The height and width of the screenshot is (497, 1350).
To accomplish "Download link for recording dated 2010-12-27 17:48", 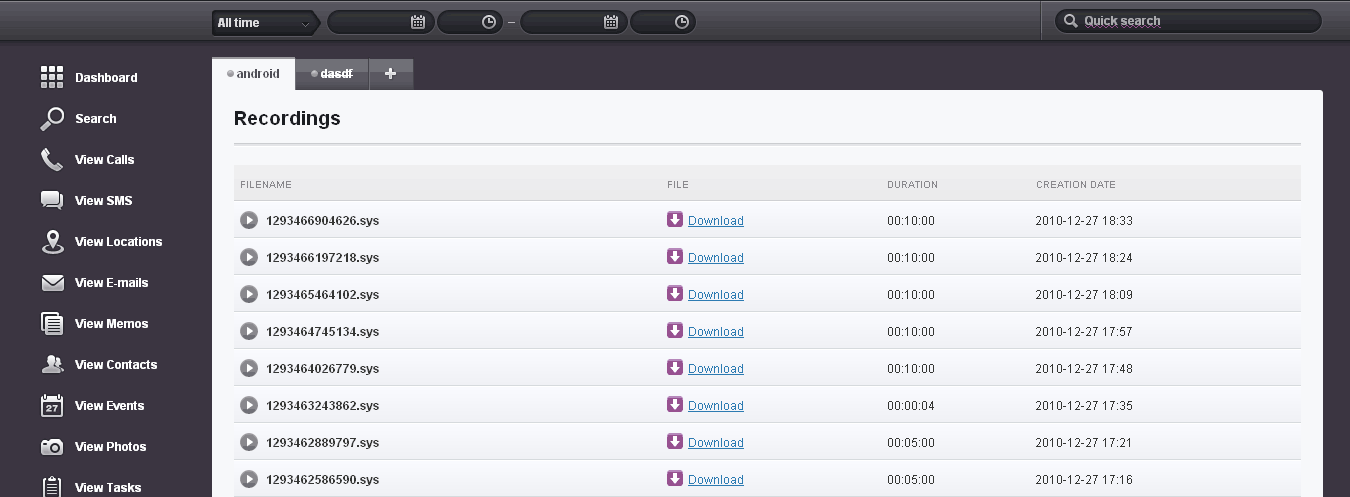I will 716,369.
